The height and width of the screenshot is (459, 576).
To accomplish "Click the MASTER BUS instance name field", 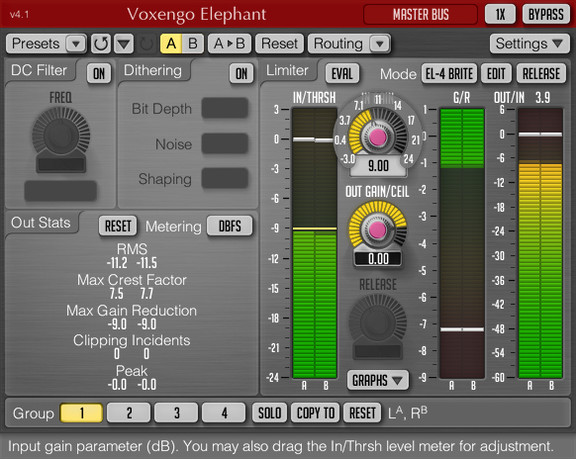I will (421, 15).
